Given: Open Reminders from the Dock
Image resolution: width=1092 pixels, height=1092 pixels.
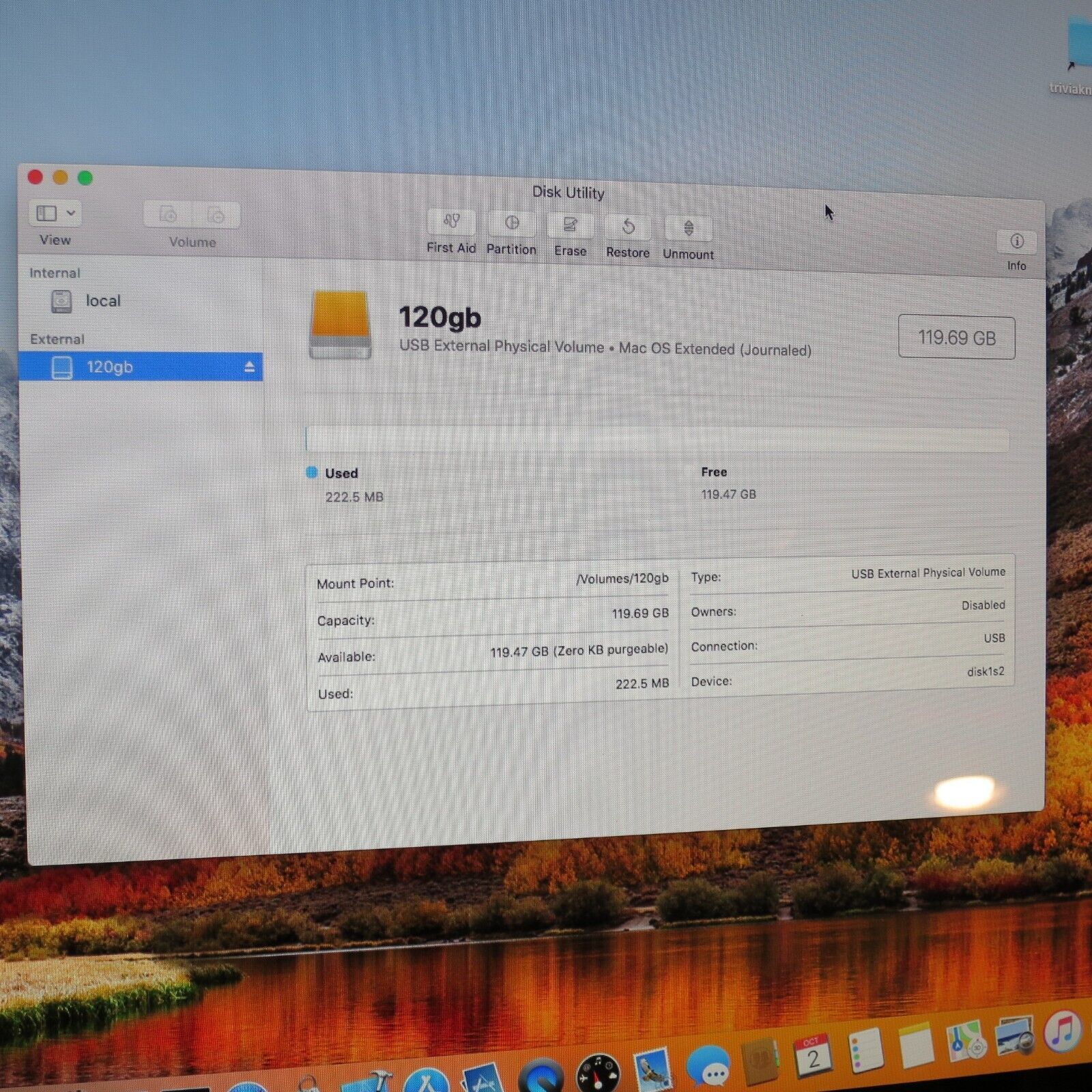Looking at the screenshot, I should click(x=865, y=1050).
